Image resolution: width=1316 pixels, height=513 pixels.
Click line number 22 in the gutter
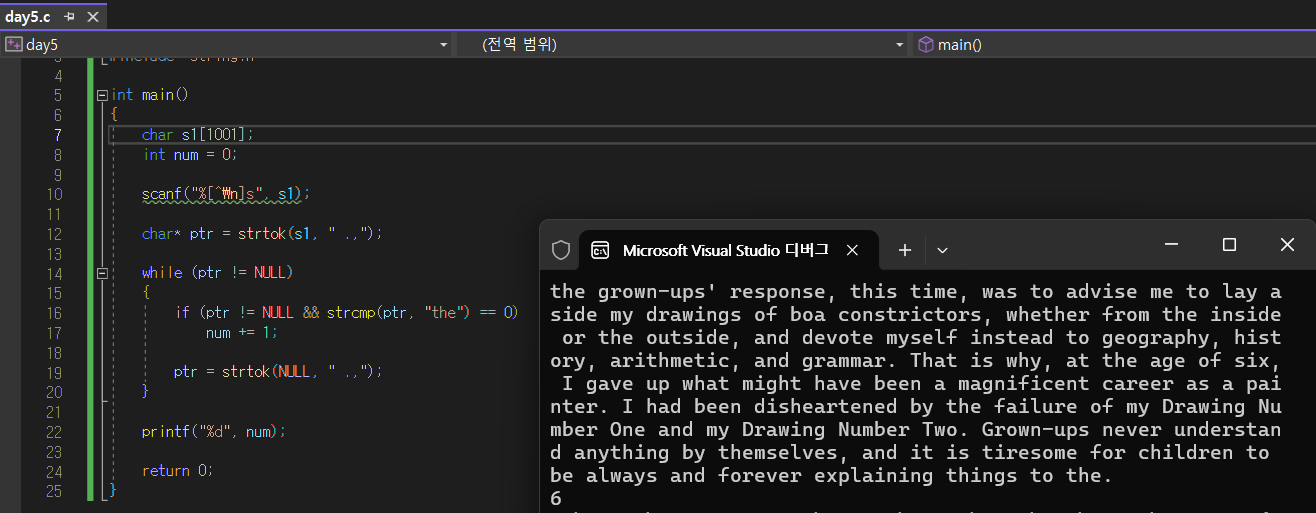pos(54,431)
